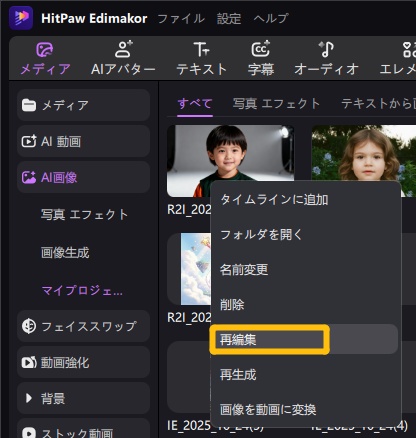
Task: Open the AIアバター tool
Action: tap(123, 58)
